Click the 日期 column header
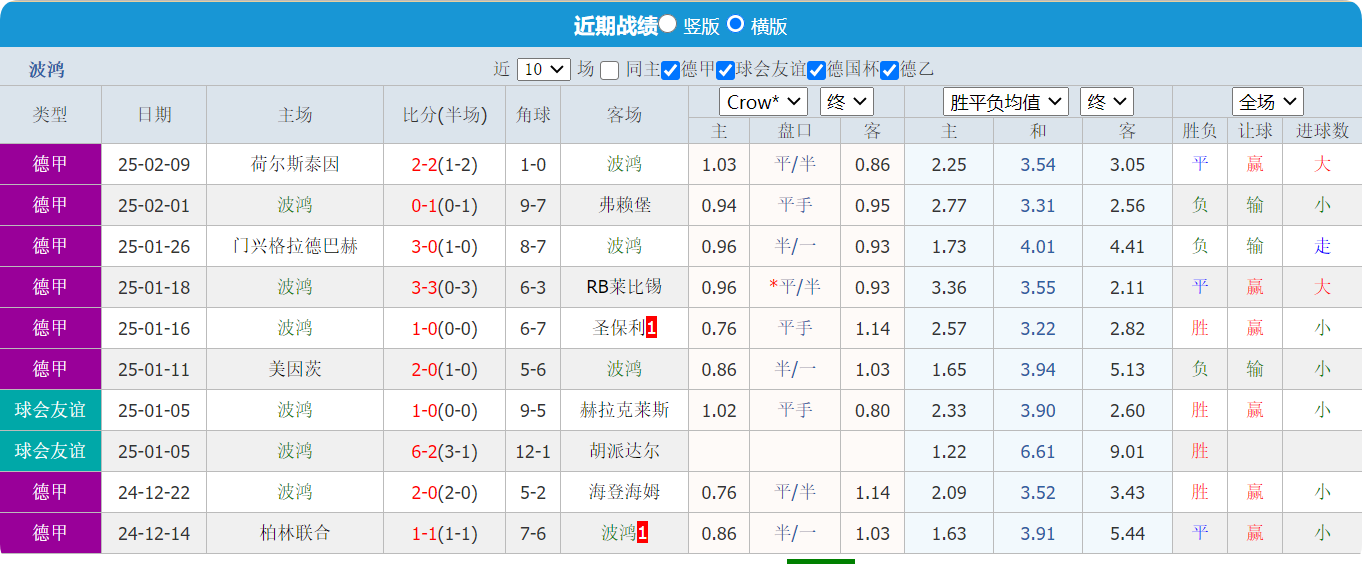This screenshot has height=564, width=1362. tap(154, 115)
